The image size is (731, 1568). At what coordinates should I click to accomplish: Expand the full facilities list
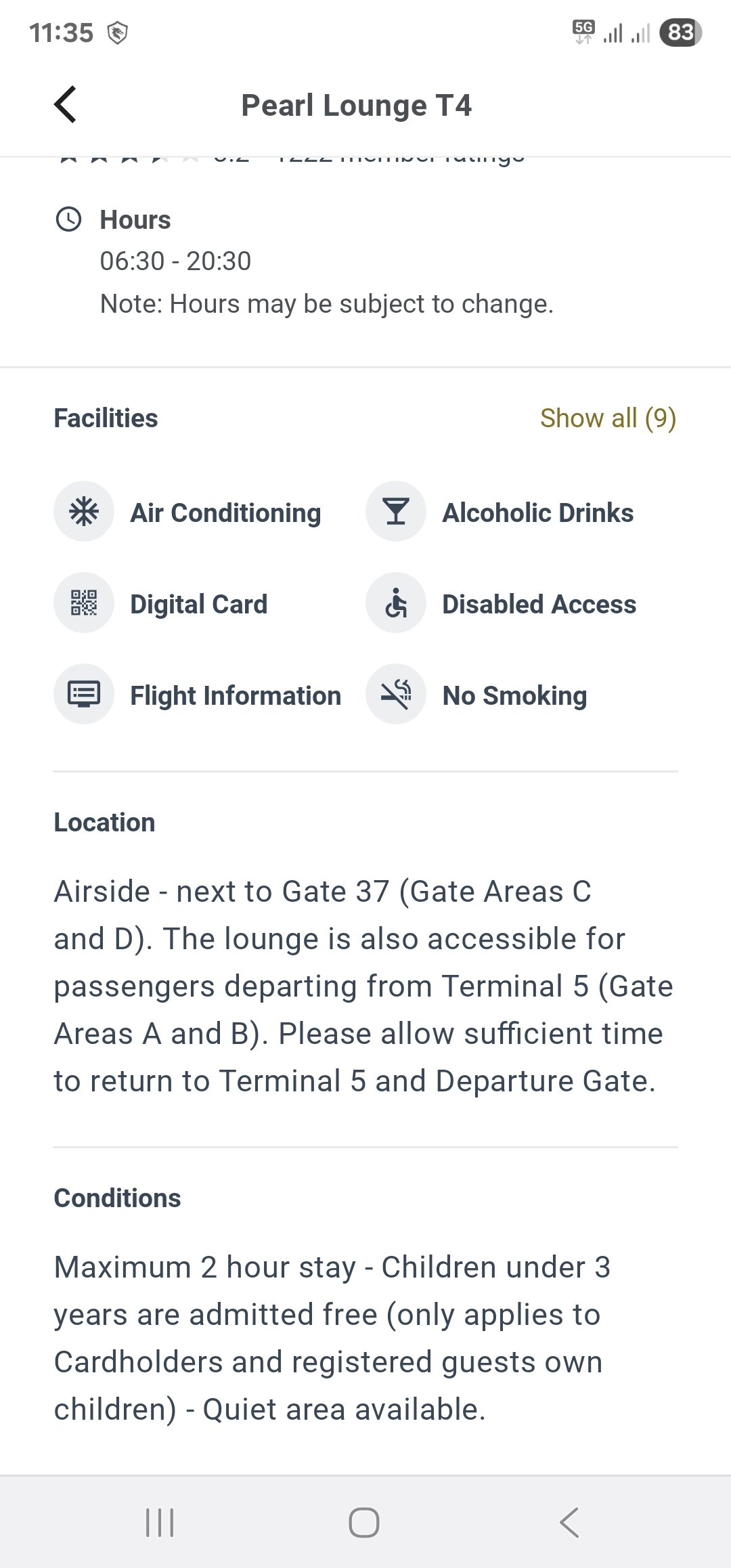(x=608, y=418)
